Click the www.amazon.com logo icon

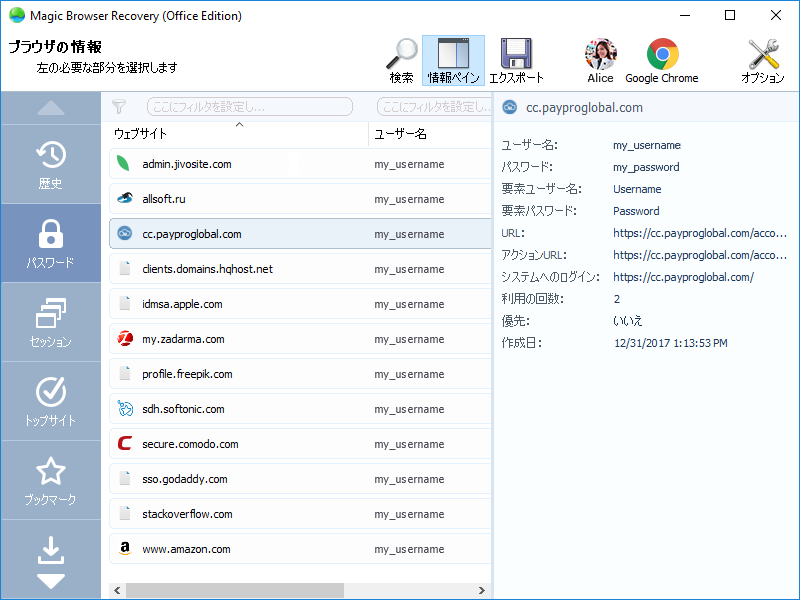pyautogui.click(x=124, y=548)
